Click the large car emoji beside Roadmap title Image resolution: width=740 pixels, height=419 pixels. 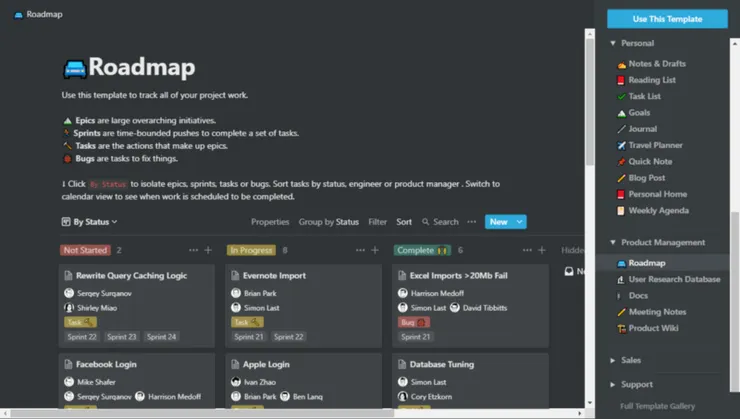click(75, 69)
